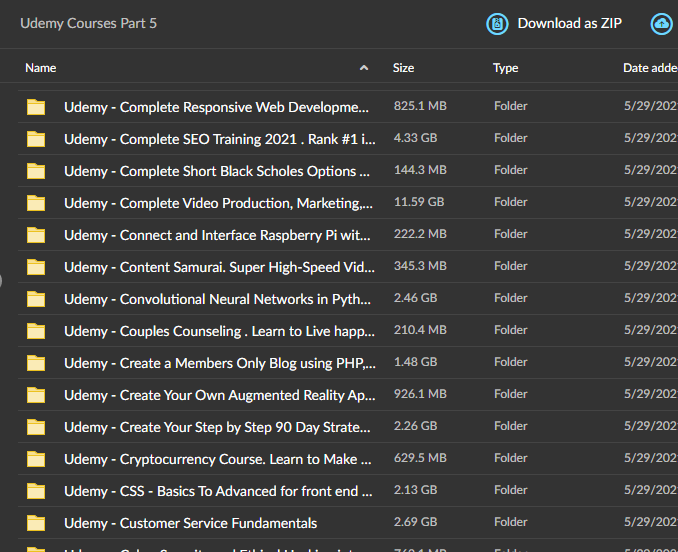This screenshot has height=552, width=678.
Task: Click the Couples Counseling folder icon
Action: tap(36, 331)
